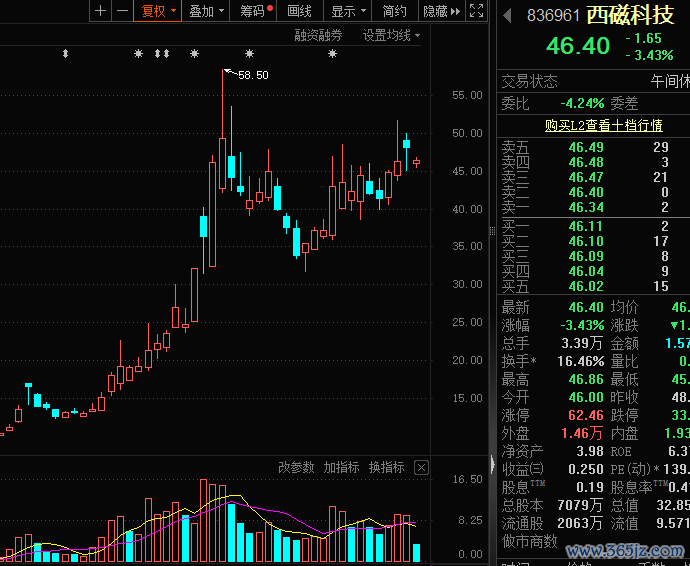Click the 委比 value -4.24%

[x=582, y=103]
